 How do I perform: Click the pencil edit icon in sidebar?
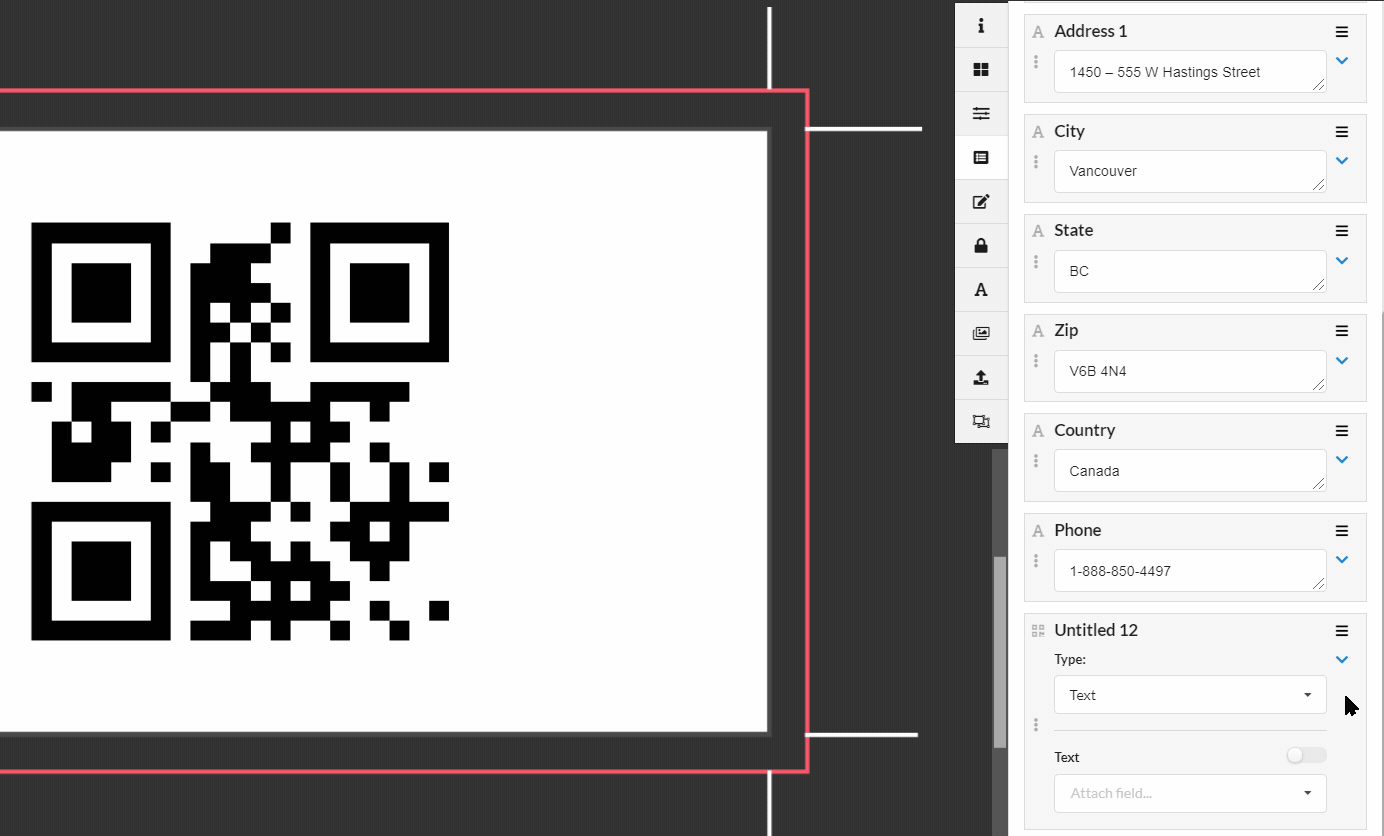tap(981, 201)
